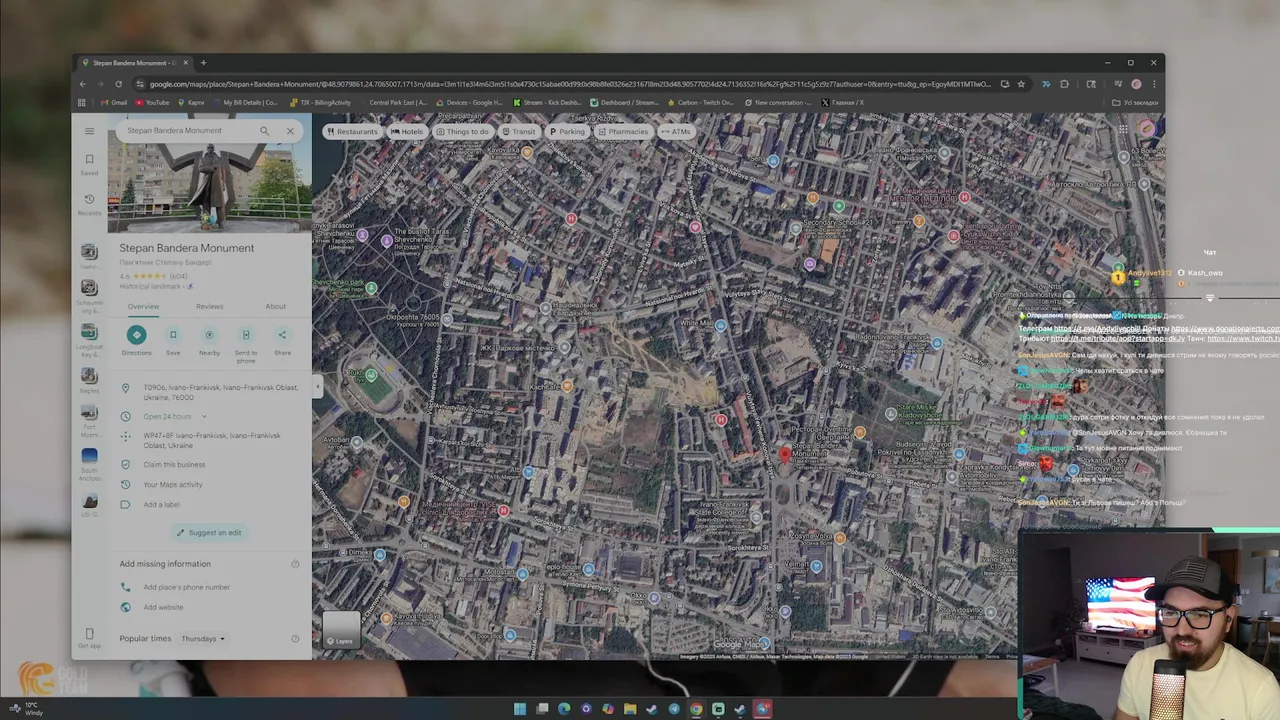Click help icon beside Add missing information
Viewport: 1280px width, 720px height.
(295, 564)
